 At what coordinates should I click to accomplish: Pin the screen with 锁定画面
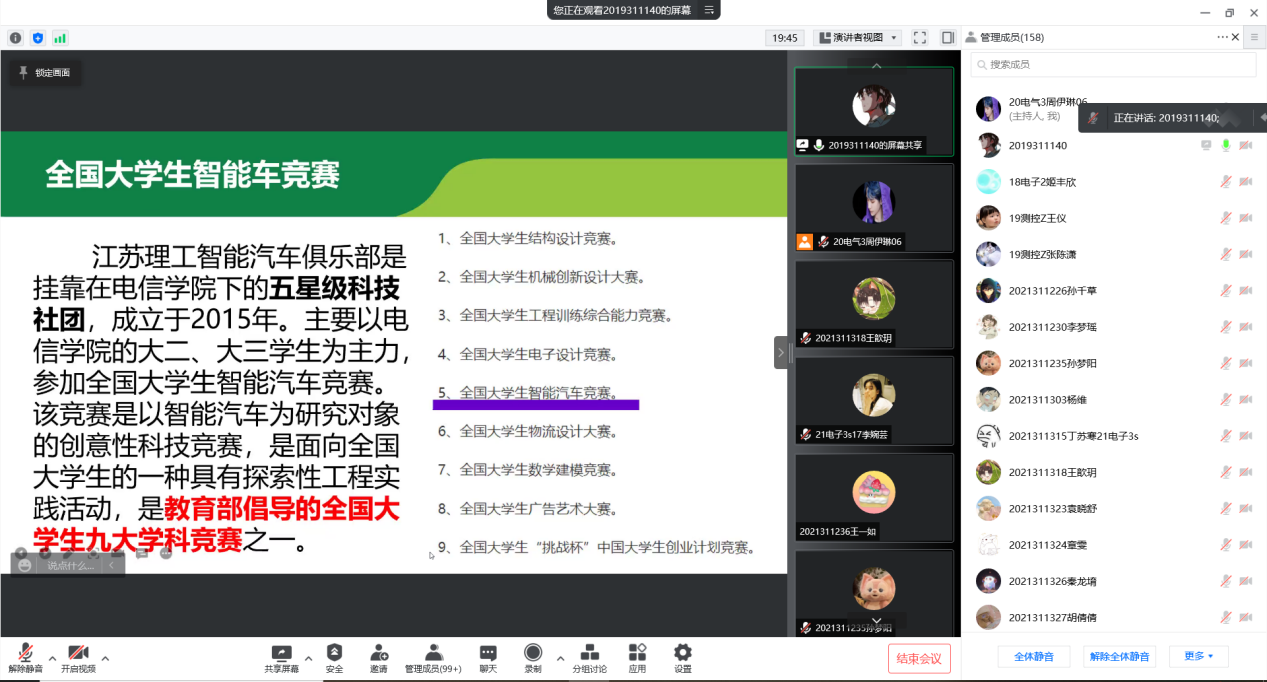[x=46, y=72]
